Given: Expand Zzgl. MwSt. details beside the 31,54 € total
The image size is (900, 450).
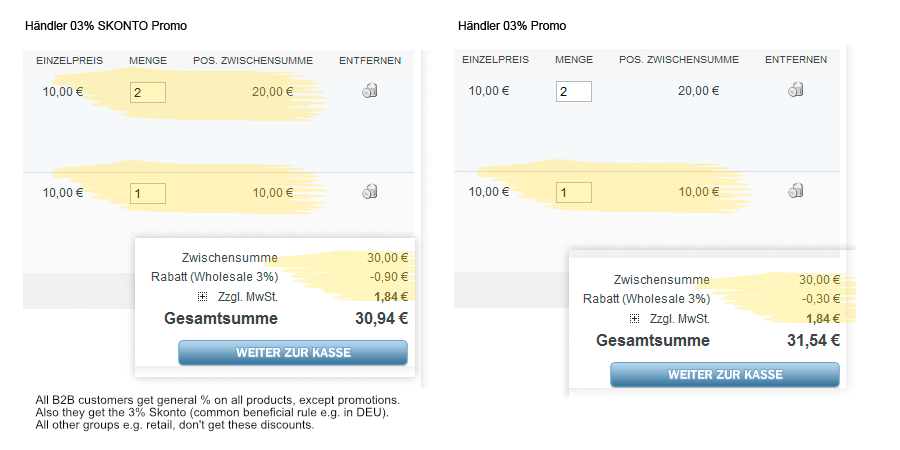Looking at the screenshot, I should (x=634, y=319).
